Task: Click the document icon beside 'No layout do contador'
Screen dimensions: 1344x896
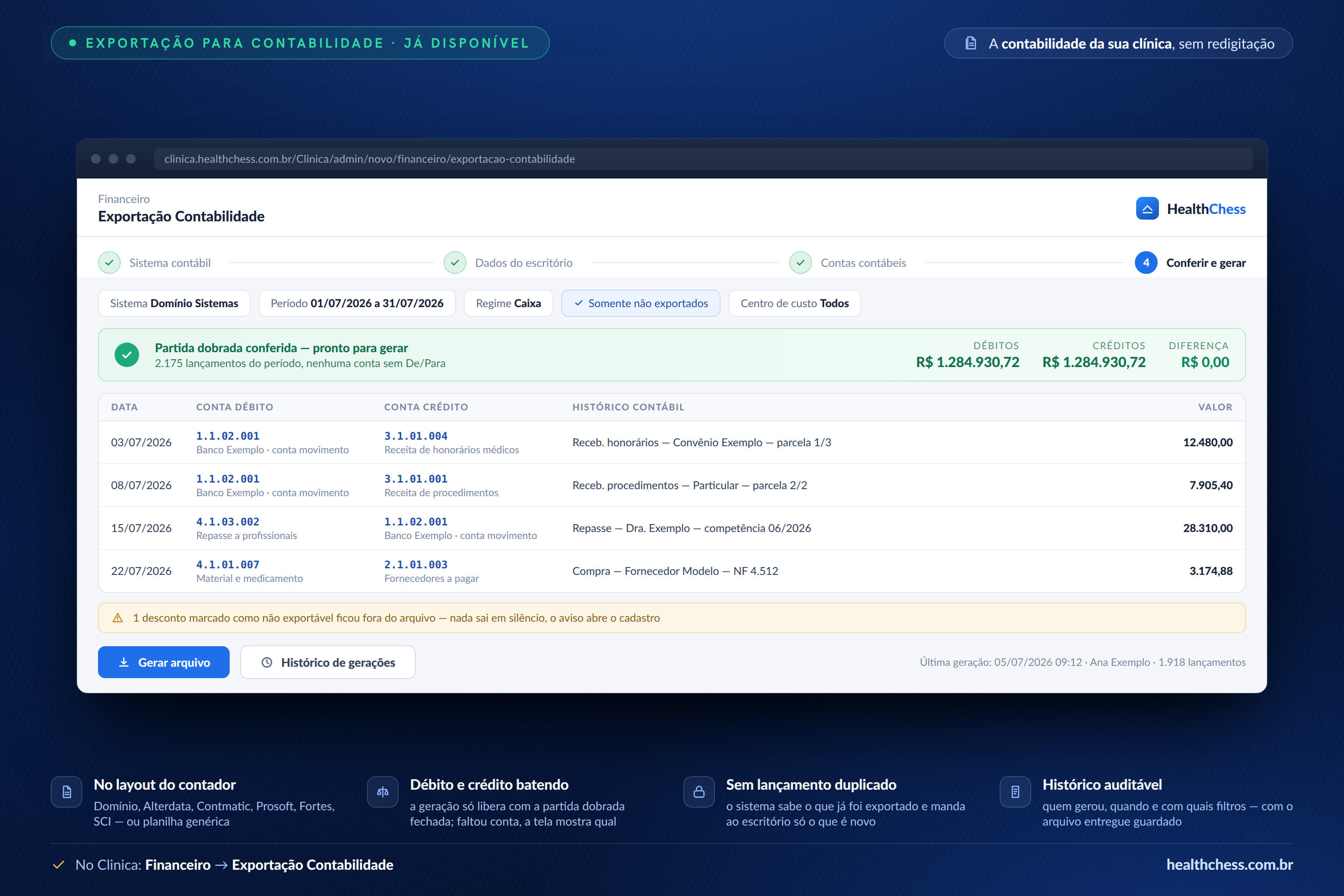Action: click(66, 791)
